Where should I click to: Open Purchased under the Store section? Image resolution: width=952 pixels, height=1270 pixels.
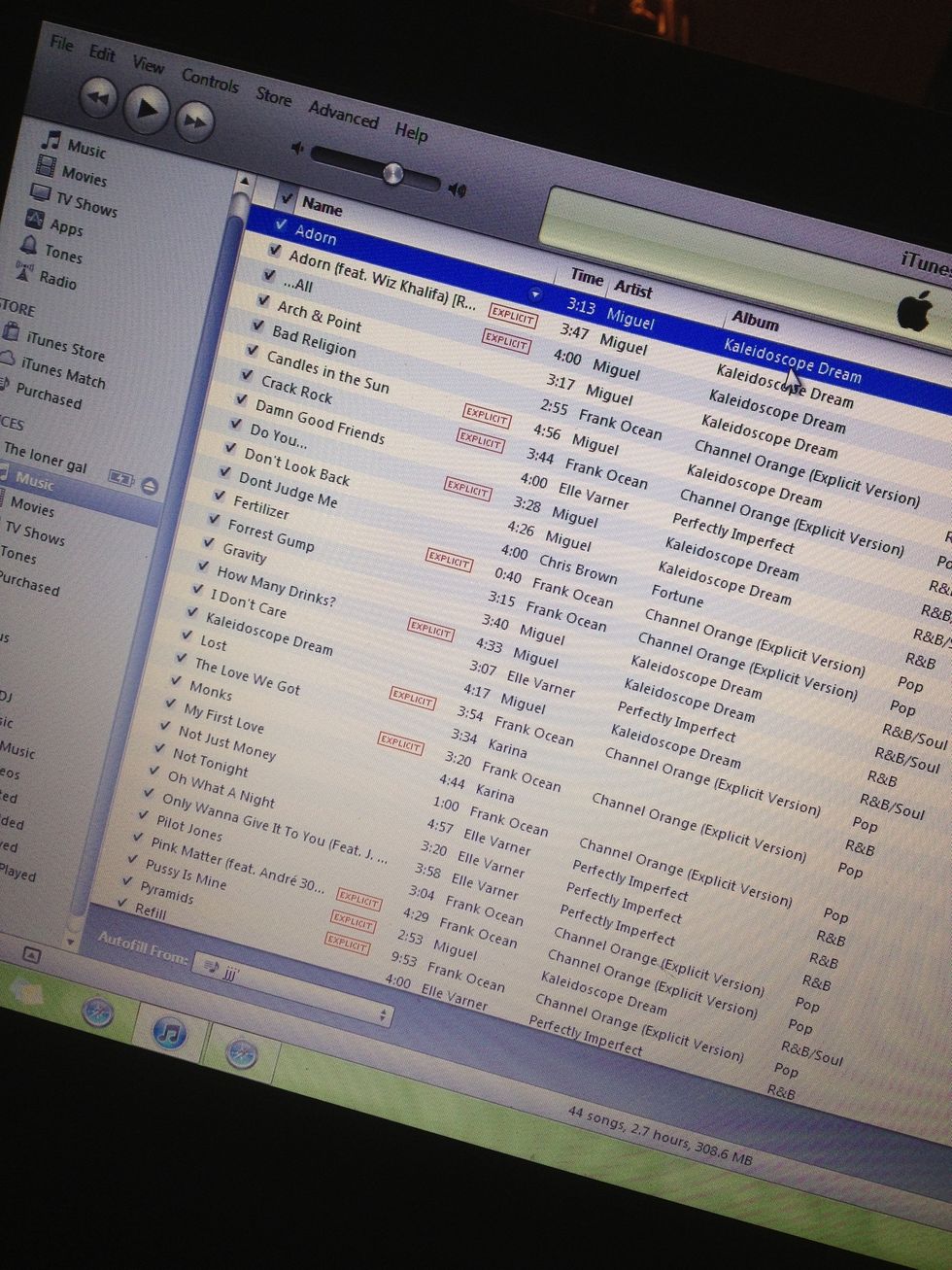click(x=48, y=395)
